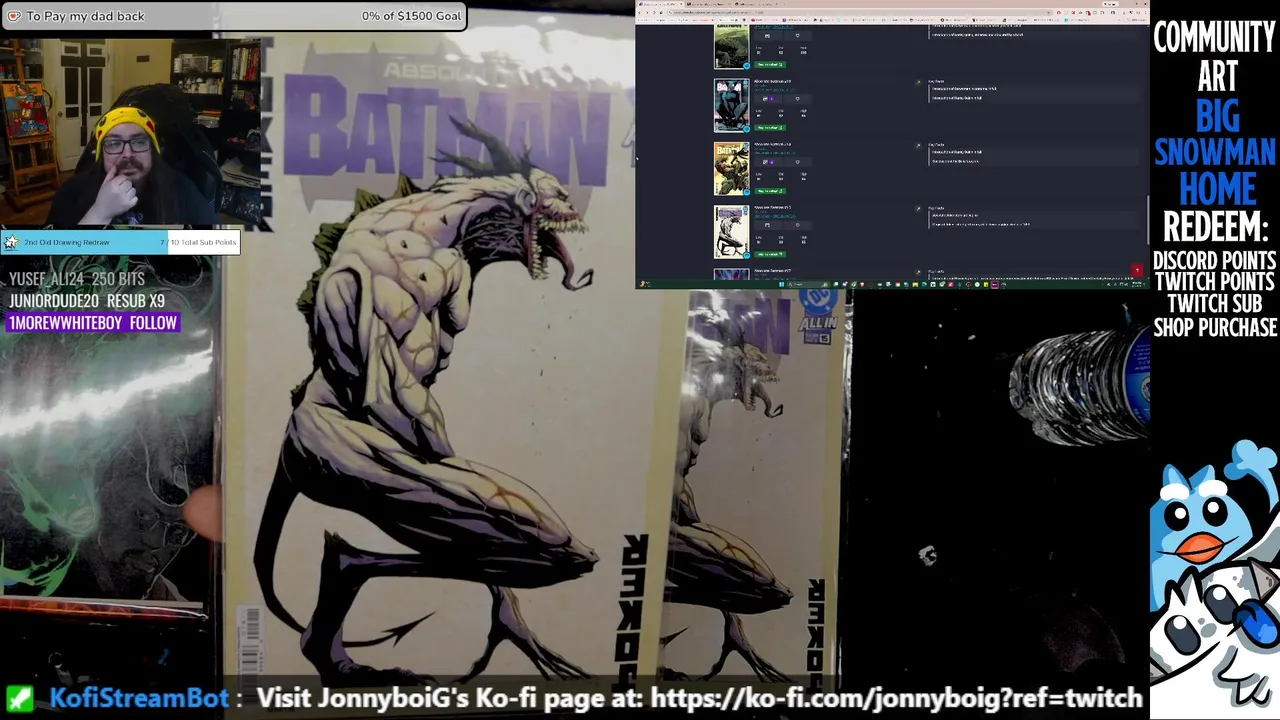Click the '1MOREWWHITEBOY FOLLOW' alert text

(x=93, y=323)
